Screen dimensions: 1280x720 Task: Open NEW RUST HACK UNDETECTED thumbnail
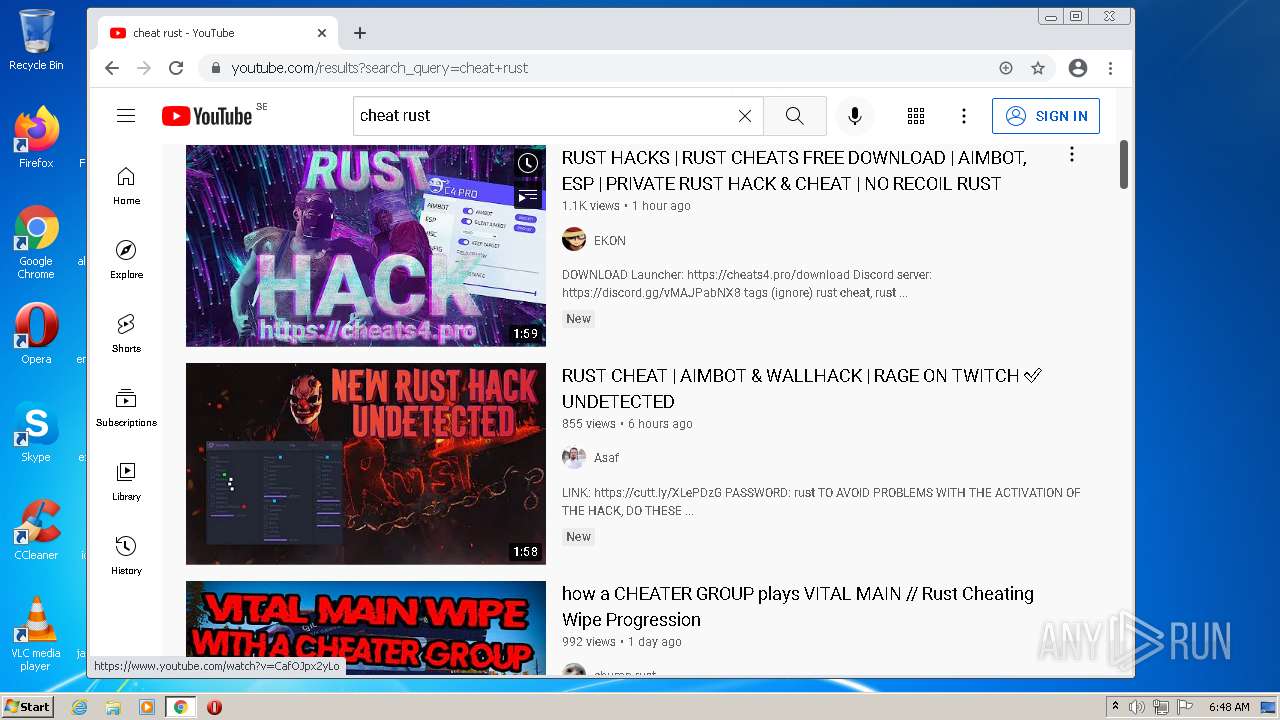click(x=366, y=464)
